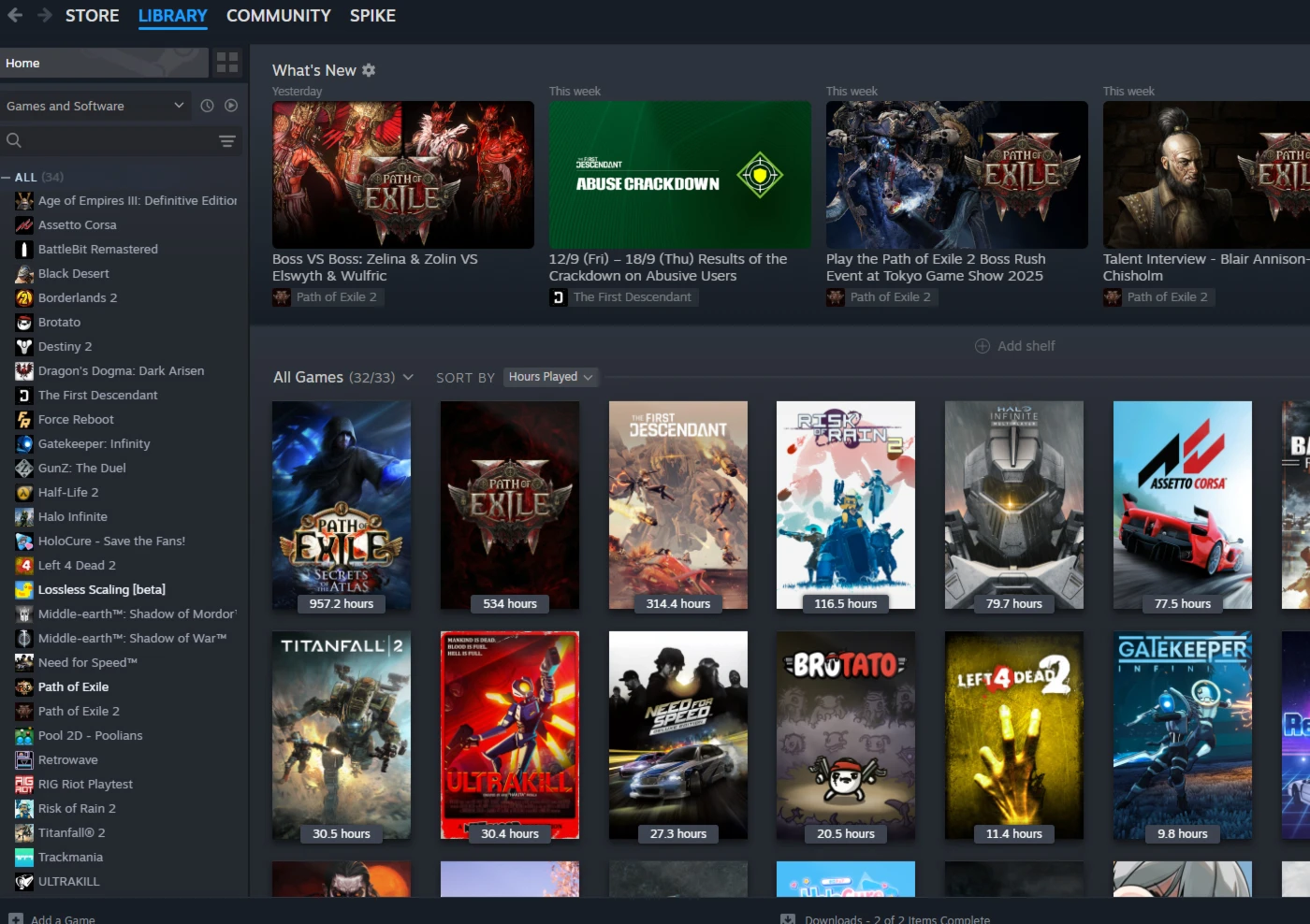Click the recent activity clock icon
Image resolution: width=1310 pixels, height=924 pixels.
pyautogui.click(x=207, y=106)
